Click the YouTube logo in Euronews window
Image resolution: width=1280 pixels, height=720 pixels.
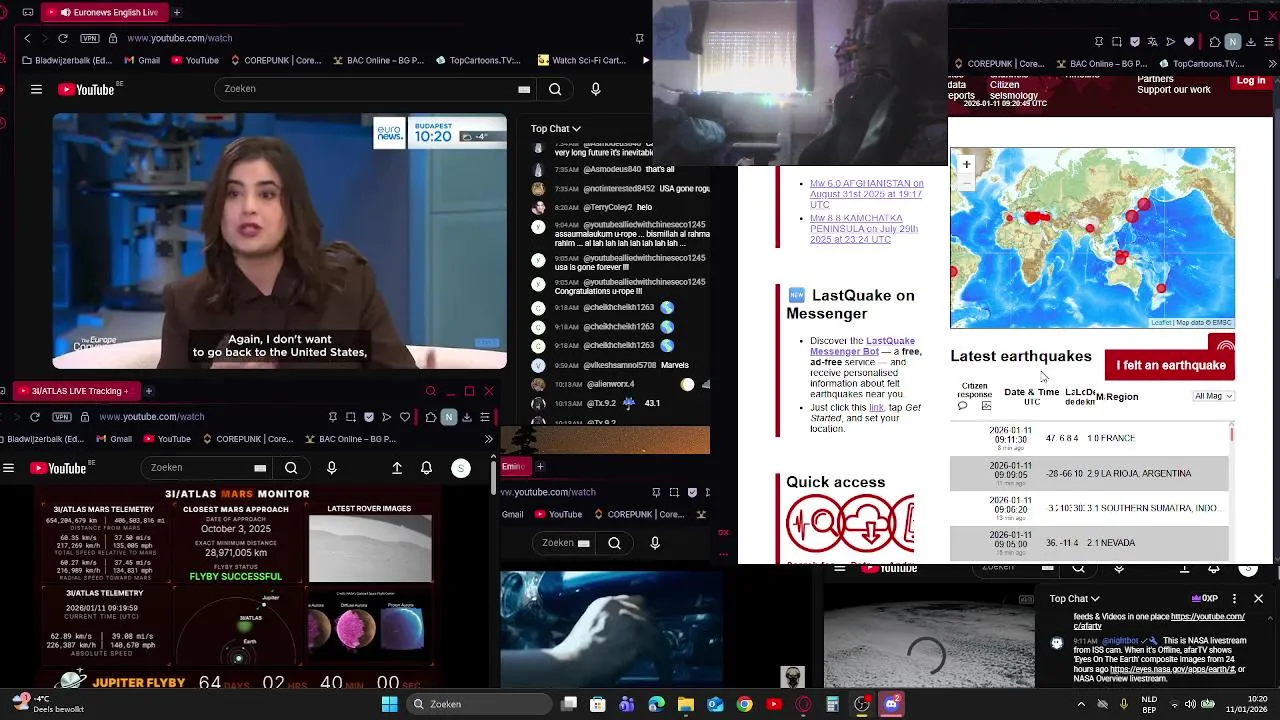pos(87,89)
